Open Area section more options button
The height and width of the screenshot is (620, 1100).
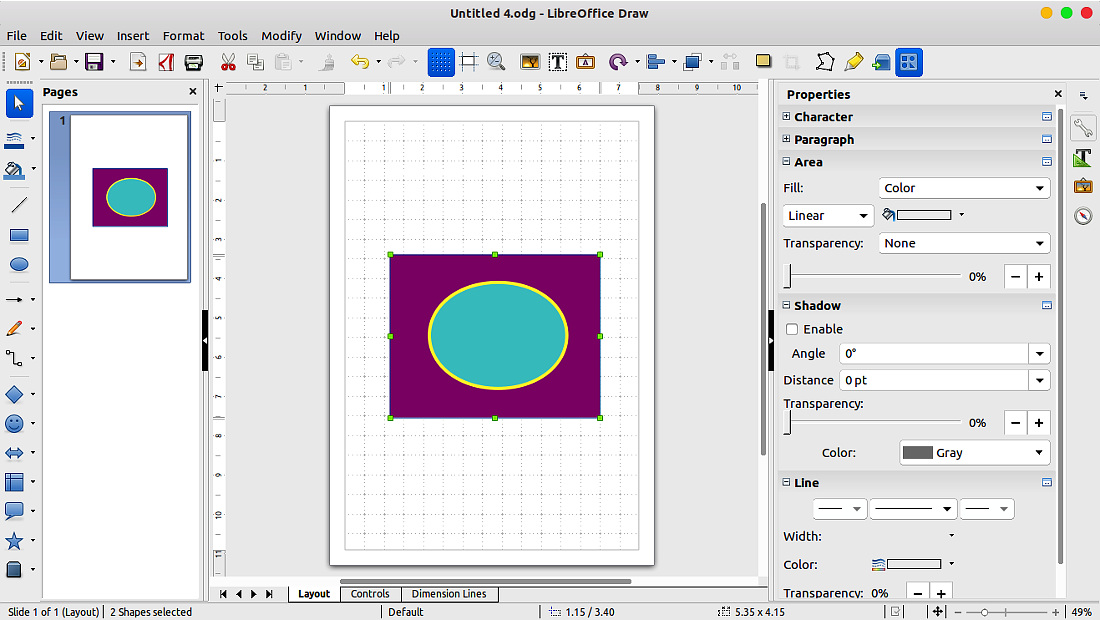coord(1047,162)
